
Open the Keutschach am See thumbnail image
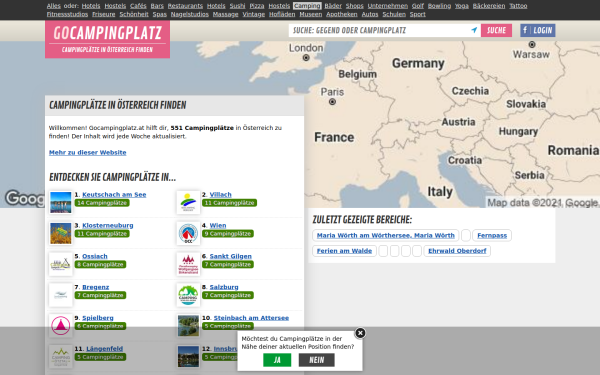coord(60,202)
